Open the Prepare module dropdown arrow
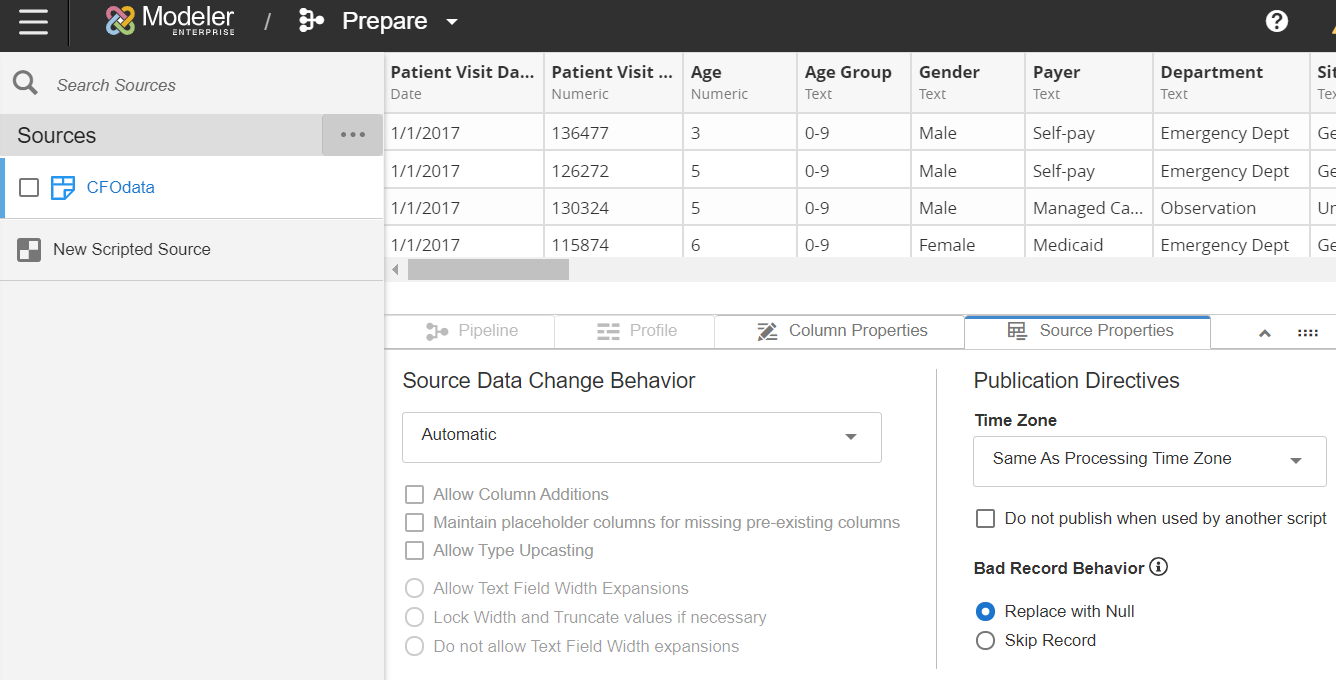This screenshot has width=1336, height=680. coord(452,22)
